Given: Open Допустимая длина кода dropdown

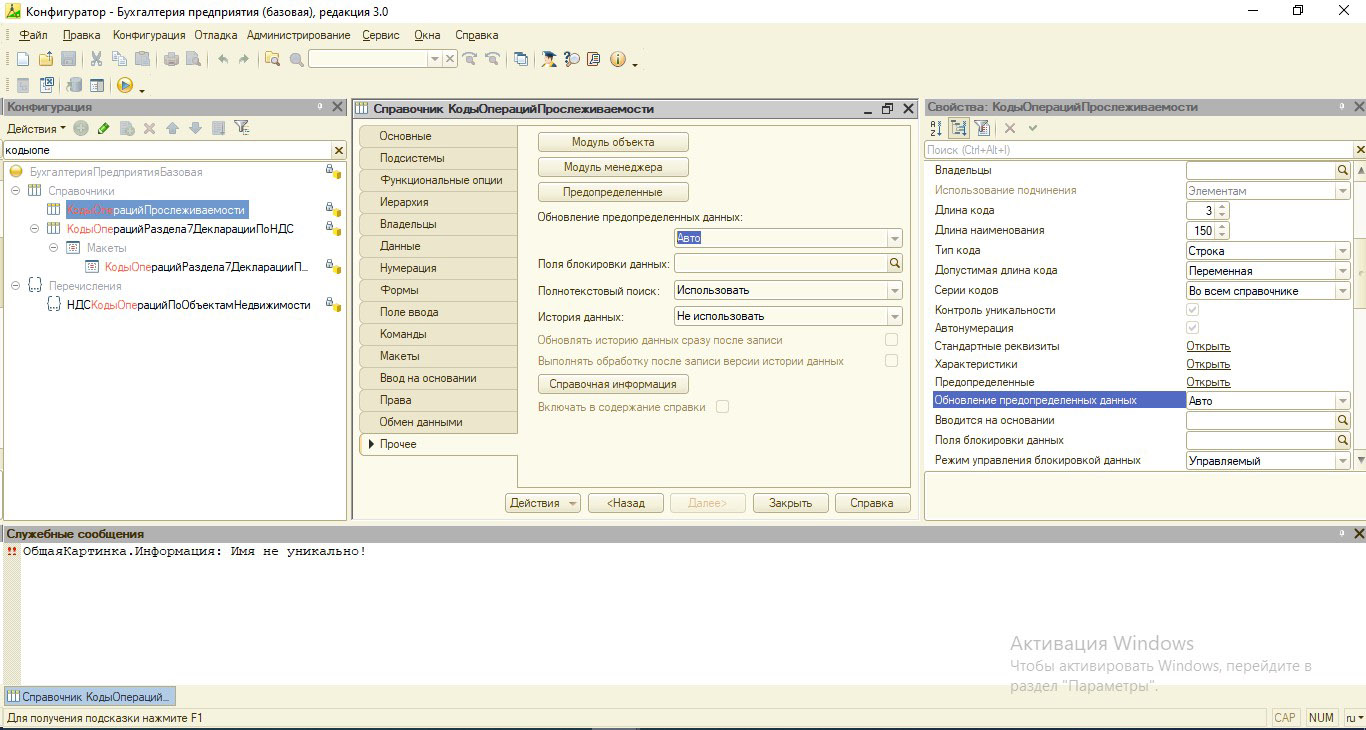Looking at the screenshot, I should tap(1343, 271).
